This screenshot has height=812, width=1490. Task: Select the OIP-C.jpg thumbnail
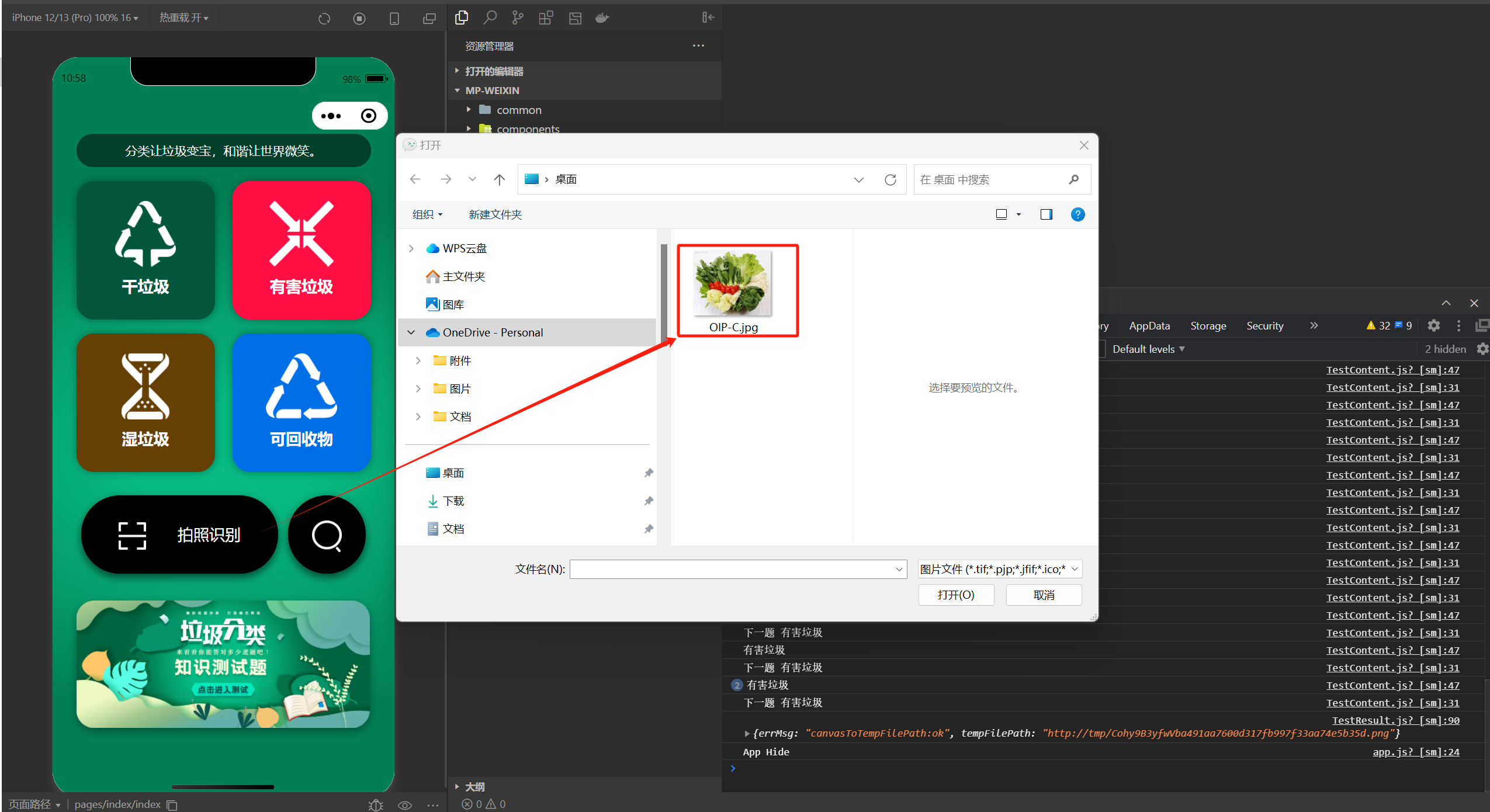pyautogui.click(x=733, y=284)
